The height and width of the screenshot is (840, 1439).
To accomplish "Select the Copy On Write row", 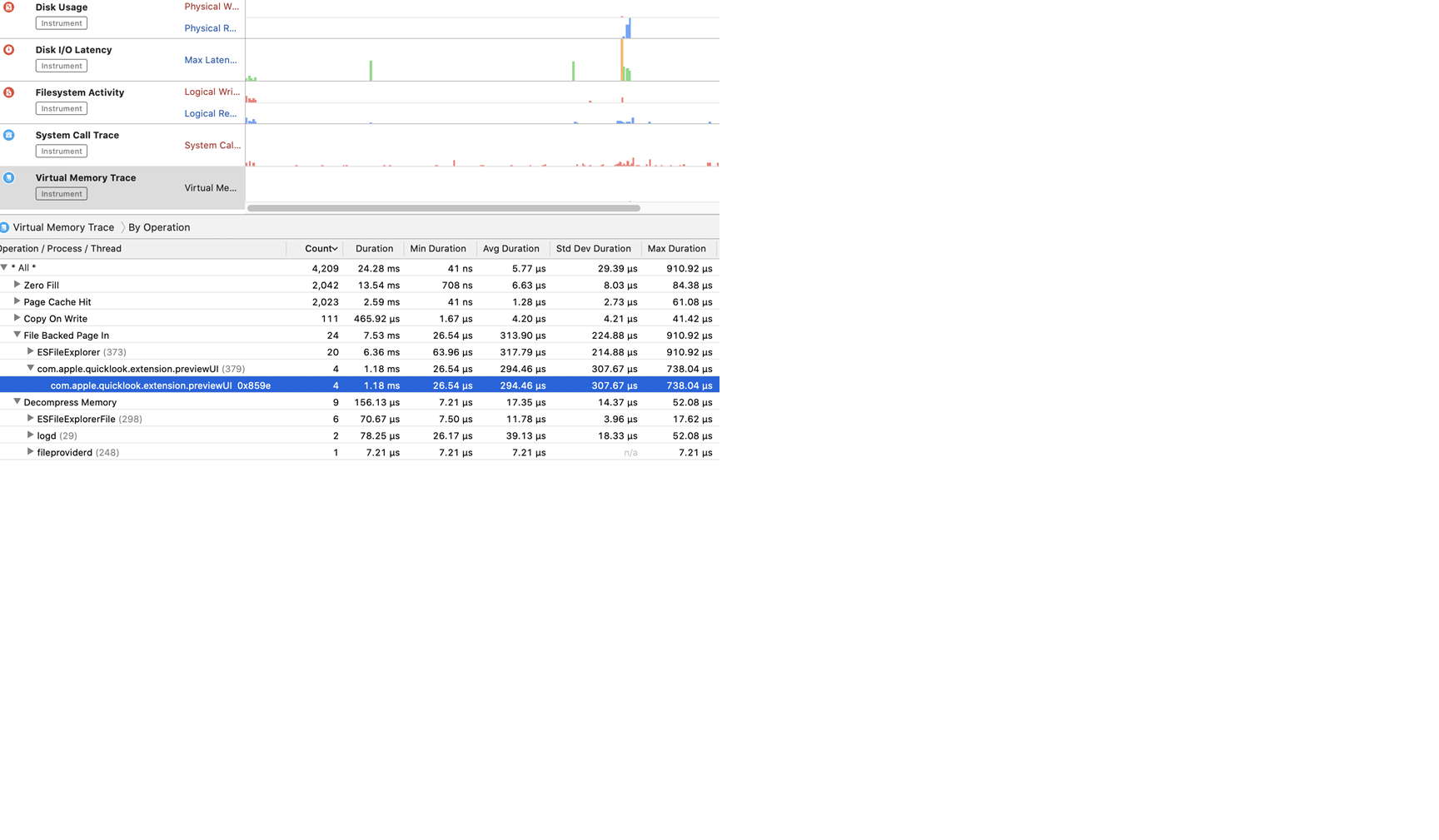I will (55, 319).
